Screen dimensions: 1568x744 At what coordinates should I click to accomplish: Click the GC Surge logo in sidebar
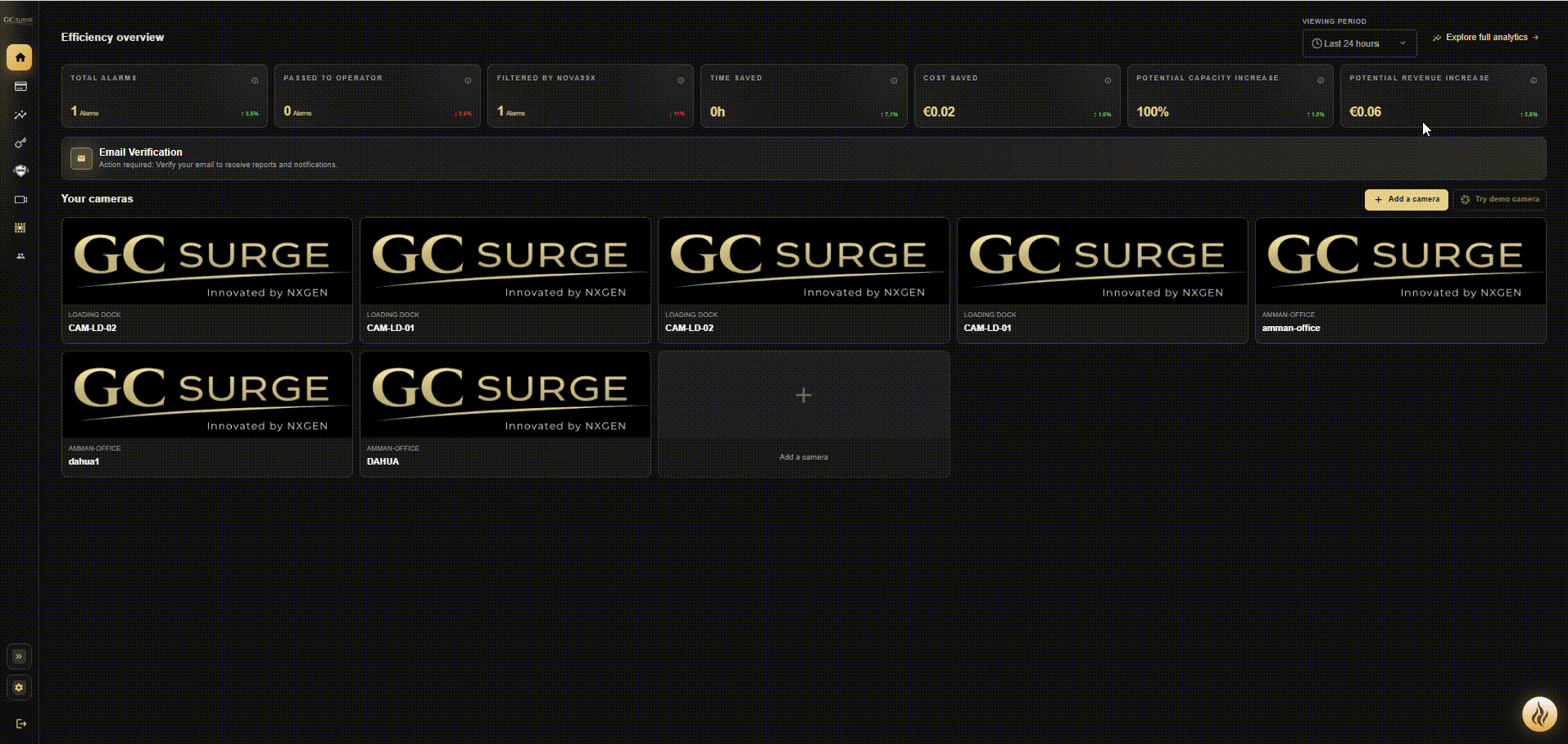point(18,20)
